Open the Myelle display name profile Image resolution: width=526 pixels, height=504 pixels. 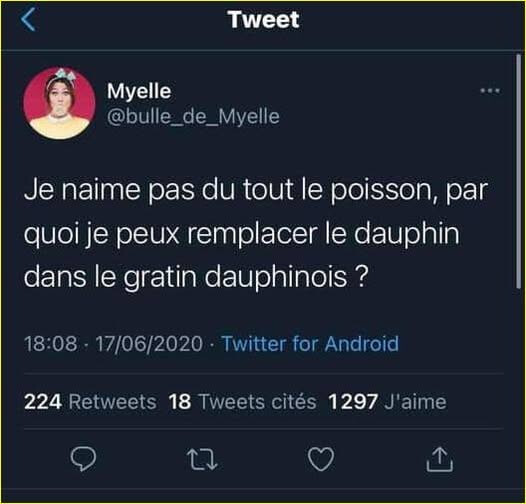pos(139,91)
